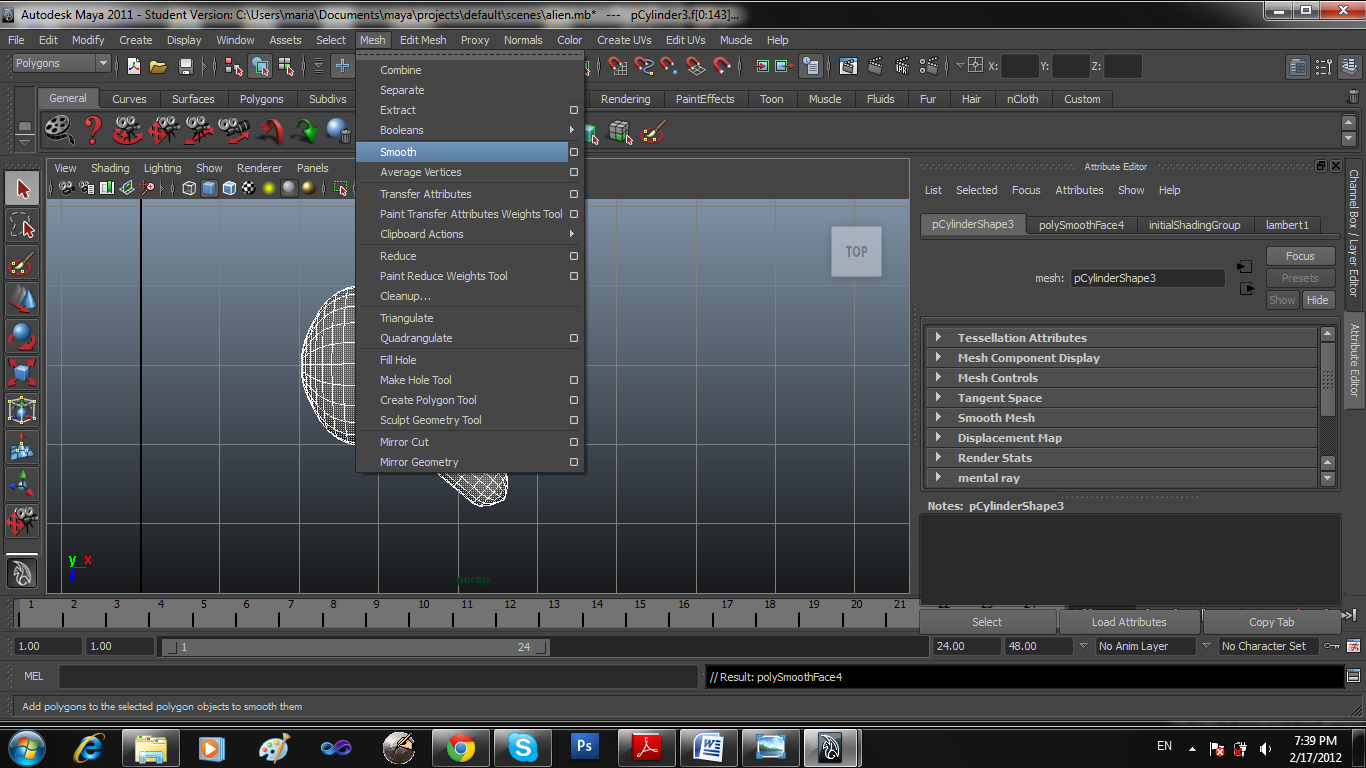Click the snap to grids magnet icon
The height and width of the screenshot is (768, 1366).
[x=618, y=66]
